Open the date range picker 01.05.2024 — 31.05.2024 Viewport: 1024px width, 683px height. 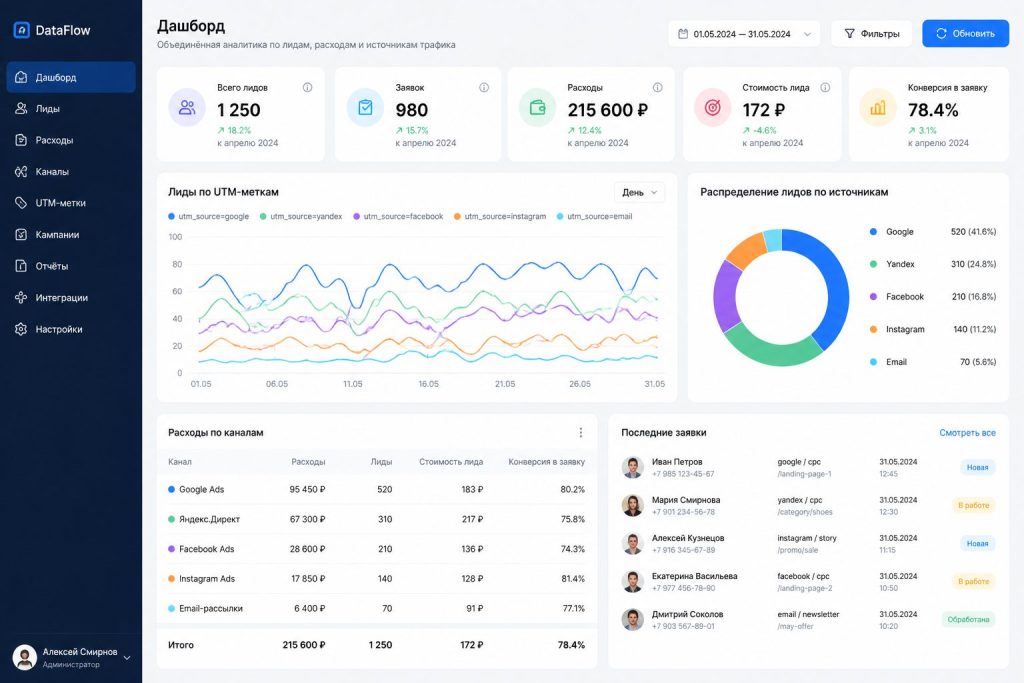tap(744, 34)
